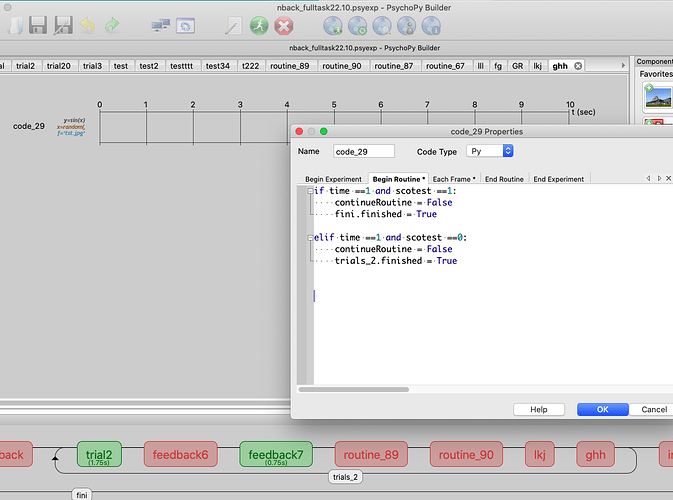Search Pavlovia using the globe magnifier icon

click(x=382, y=26)
